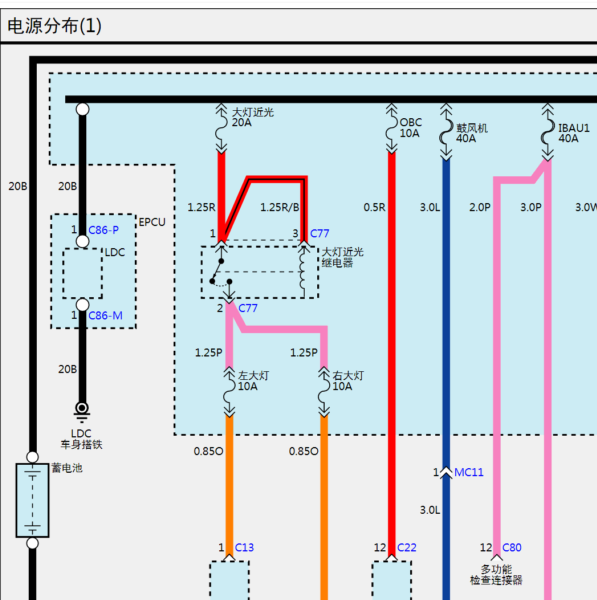This screenshot has width=597, height=600.
Task: Click the OBC 10A fuse symbol
Action: (391, 128)
